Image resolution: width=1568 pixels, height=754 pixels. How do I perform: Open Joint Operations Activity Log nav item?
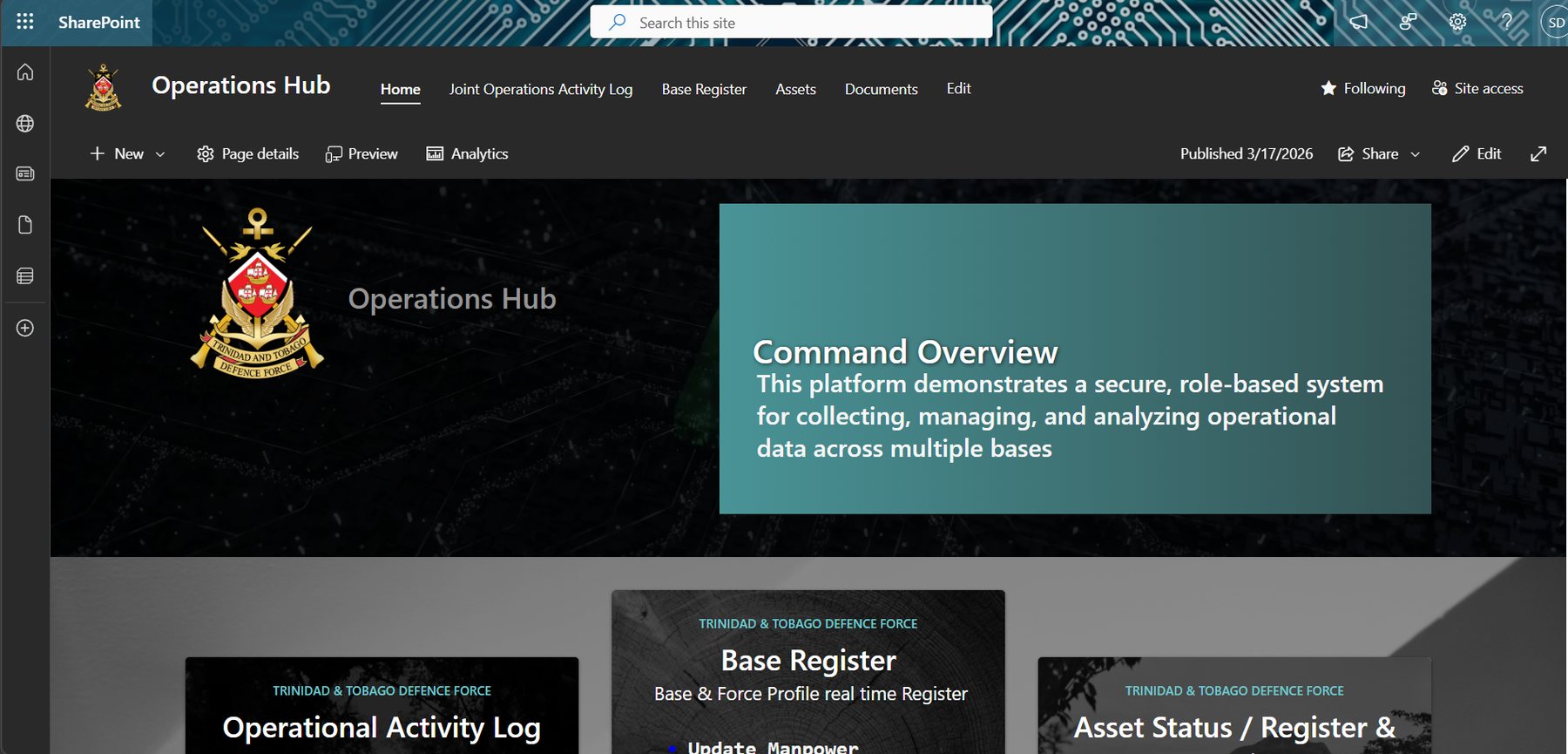(541, 89)
